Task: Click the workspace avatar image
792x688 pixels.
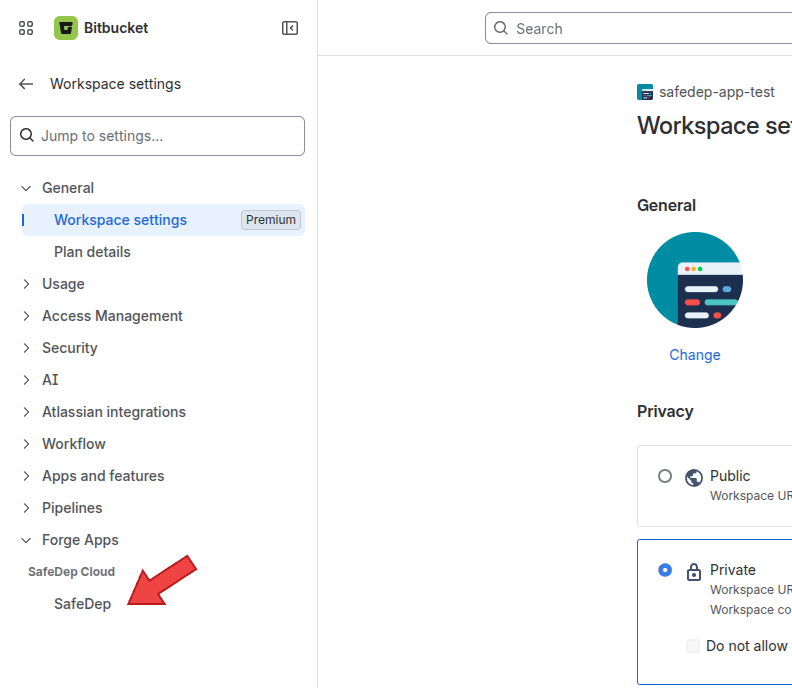Action: coord(695,280)
